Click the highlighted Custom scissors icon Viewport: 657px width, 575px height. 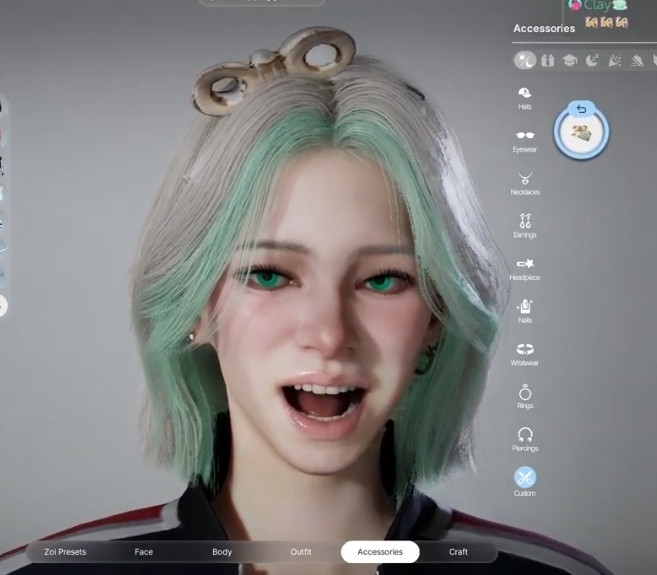[x=525, y=478]
